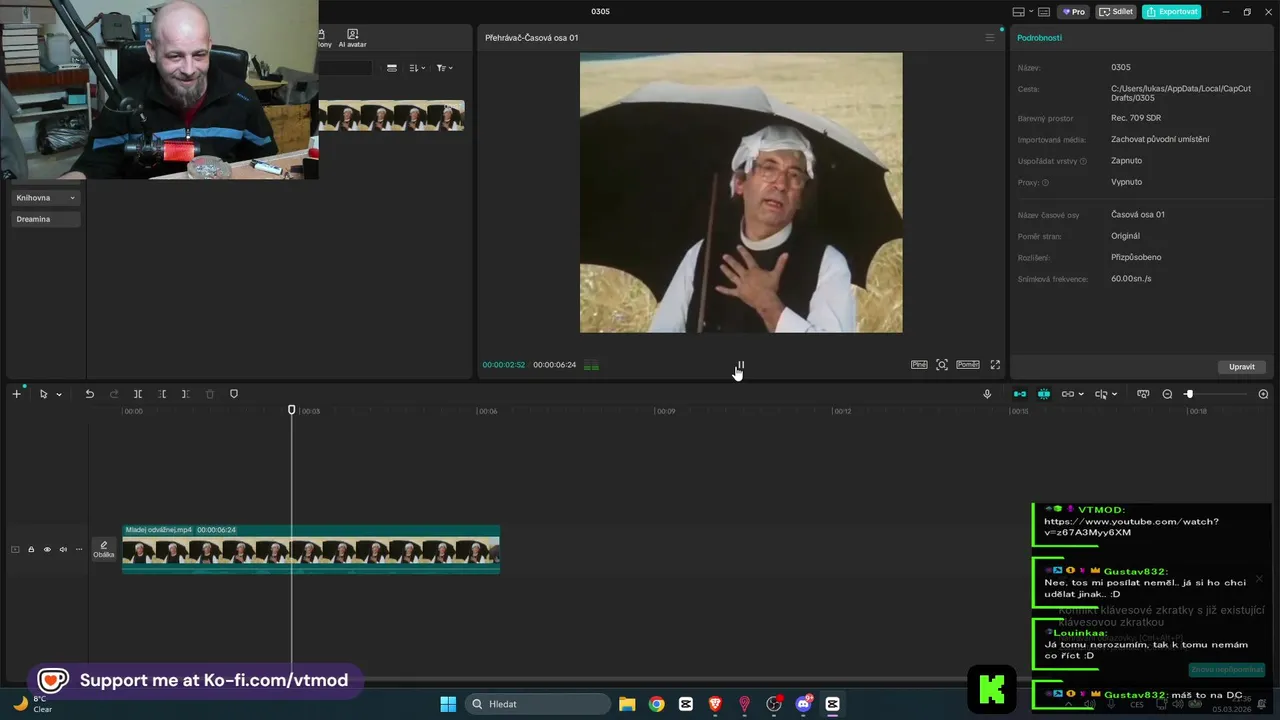1280x720 pixels.
Task: Zoom out the timeline with minus icon
Action: [x=1167, y=394]
